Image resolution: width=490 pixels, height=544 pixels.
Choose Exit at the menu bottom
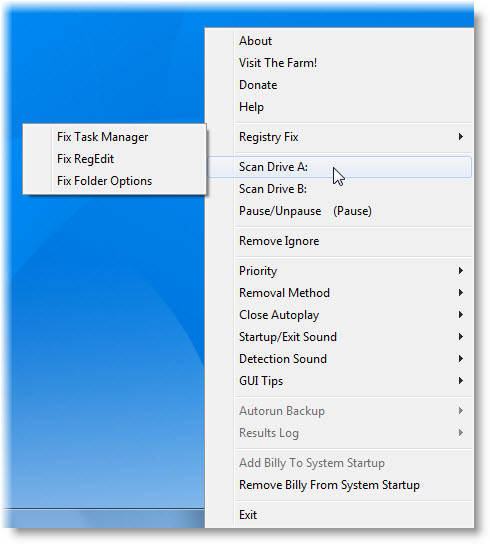click(339, 515)
